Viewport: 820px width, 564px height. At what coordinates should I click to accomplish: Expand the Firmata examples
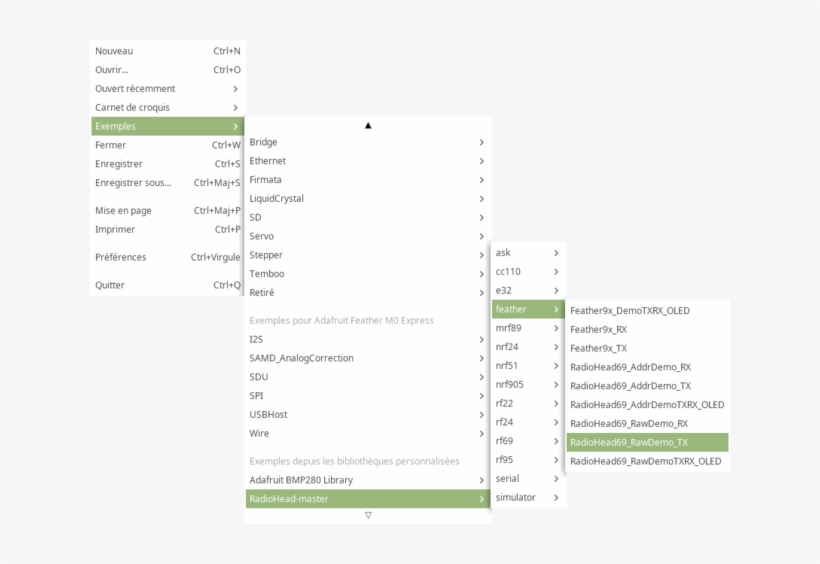pyautogui.click(x=266, y=180)
